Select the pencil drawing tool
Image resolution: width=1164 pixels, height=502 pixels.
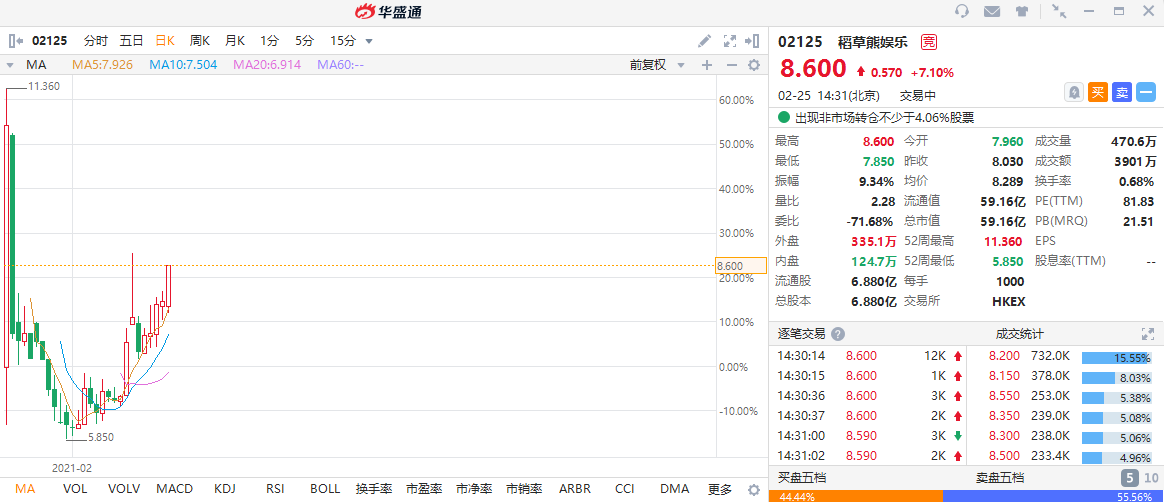point(704,41)
